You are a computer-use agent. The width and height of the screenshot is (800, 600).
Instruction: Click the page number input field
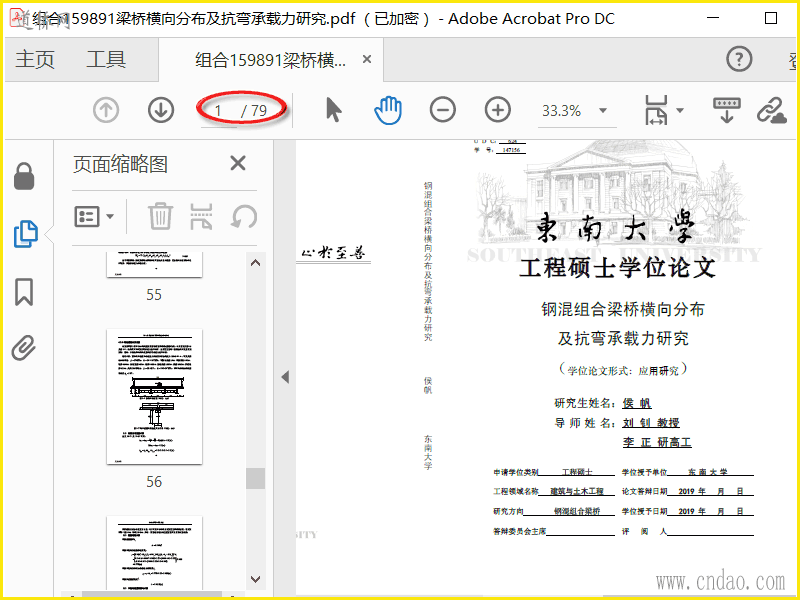tap(218, 111)
